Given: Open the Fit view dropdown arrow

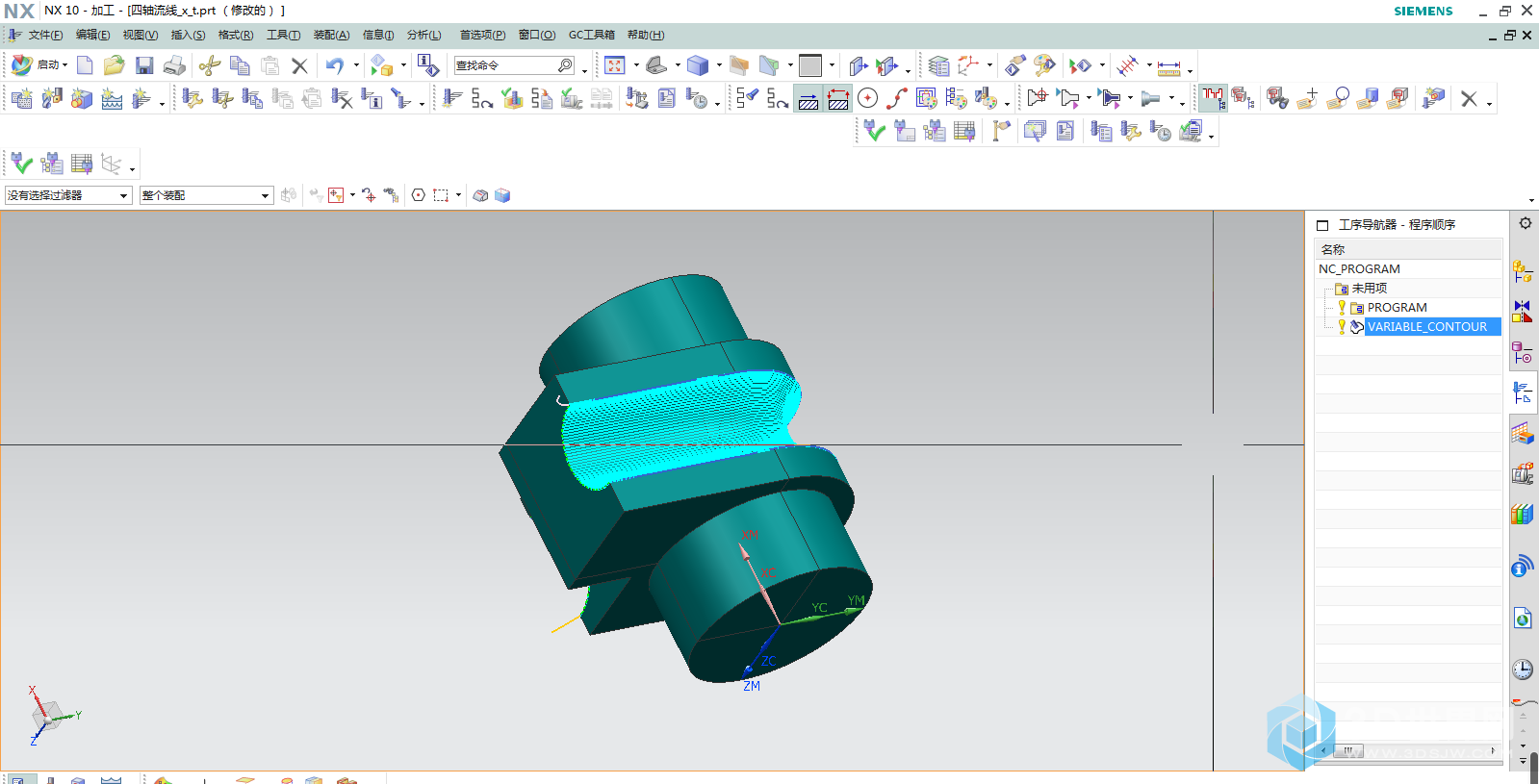Looking at the screenshot, I should coord(636,65).
